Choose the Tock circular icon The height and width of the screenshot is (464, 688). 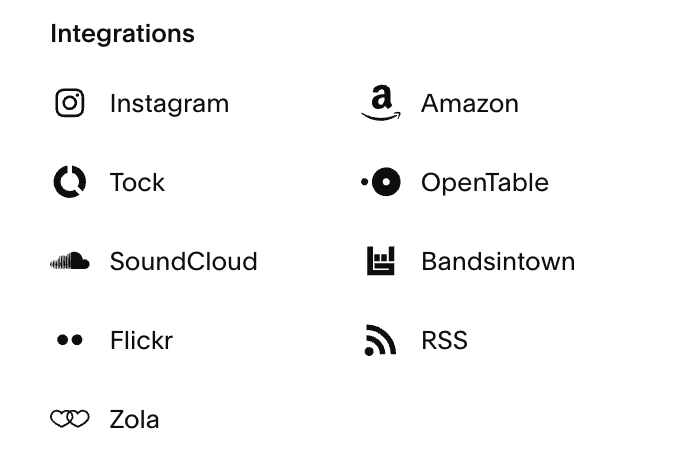70,182
